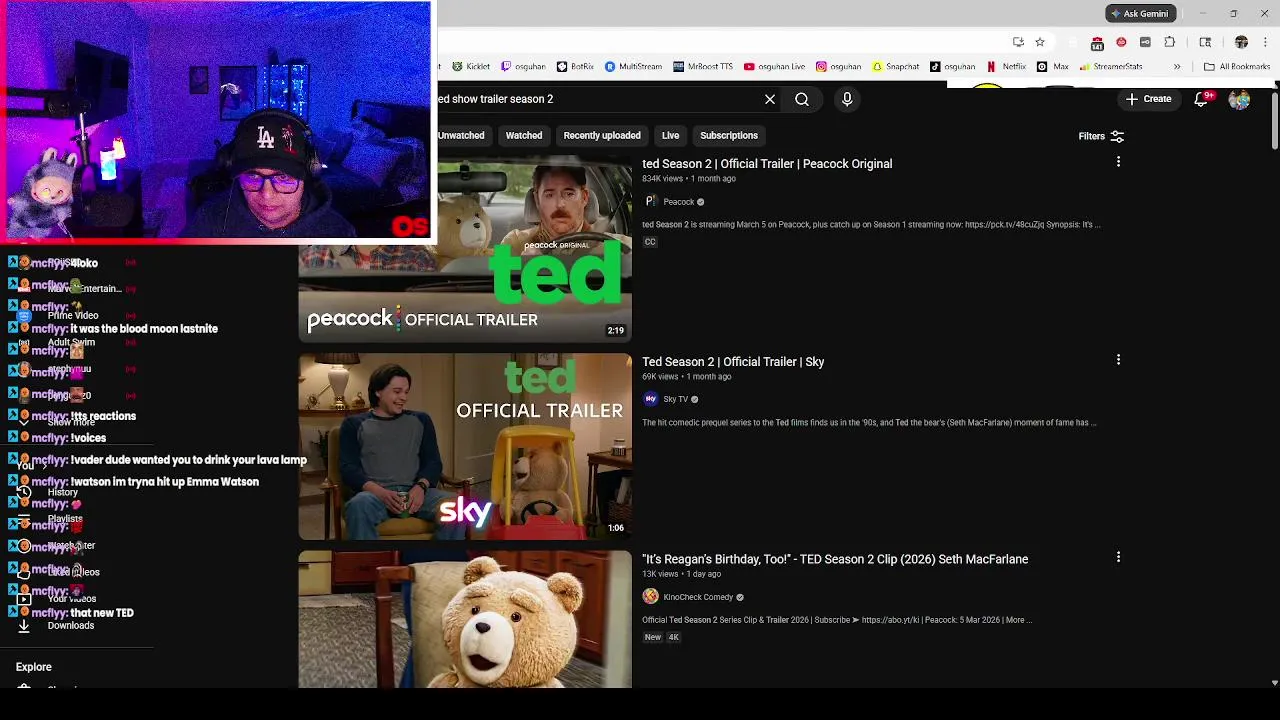Open more options for the Peacock trailer result
The height and width of the screenshot is (720, 1280).
pyautogui.click(x=1118, y=162)
